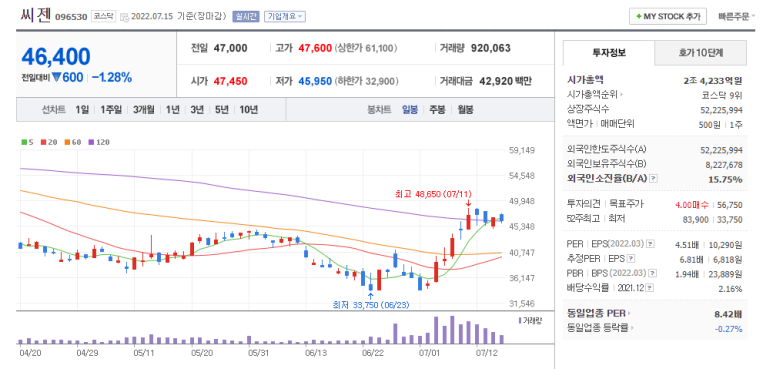Select the 월봉 monthly candle chart
Screen dimensions: 773x369
click(465, 109)
